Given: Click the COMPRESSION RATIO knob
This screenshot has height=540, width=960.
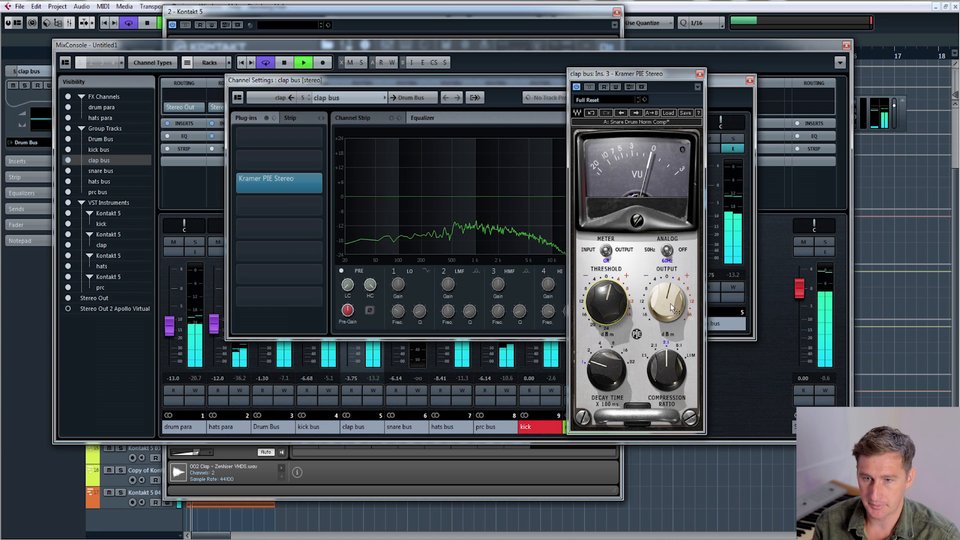Looking at the screenshot, I should 667,369.
